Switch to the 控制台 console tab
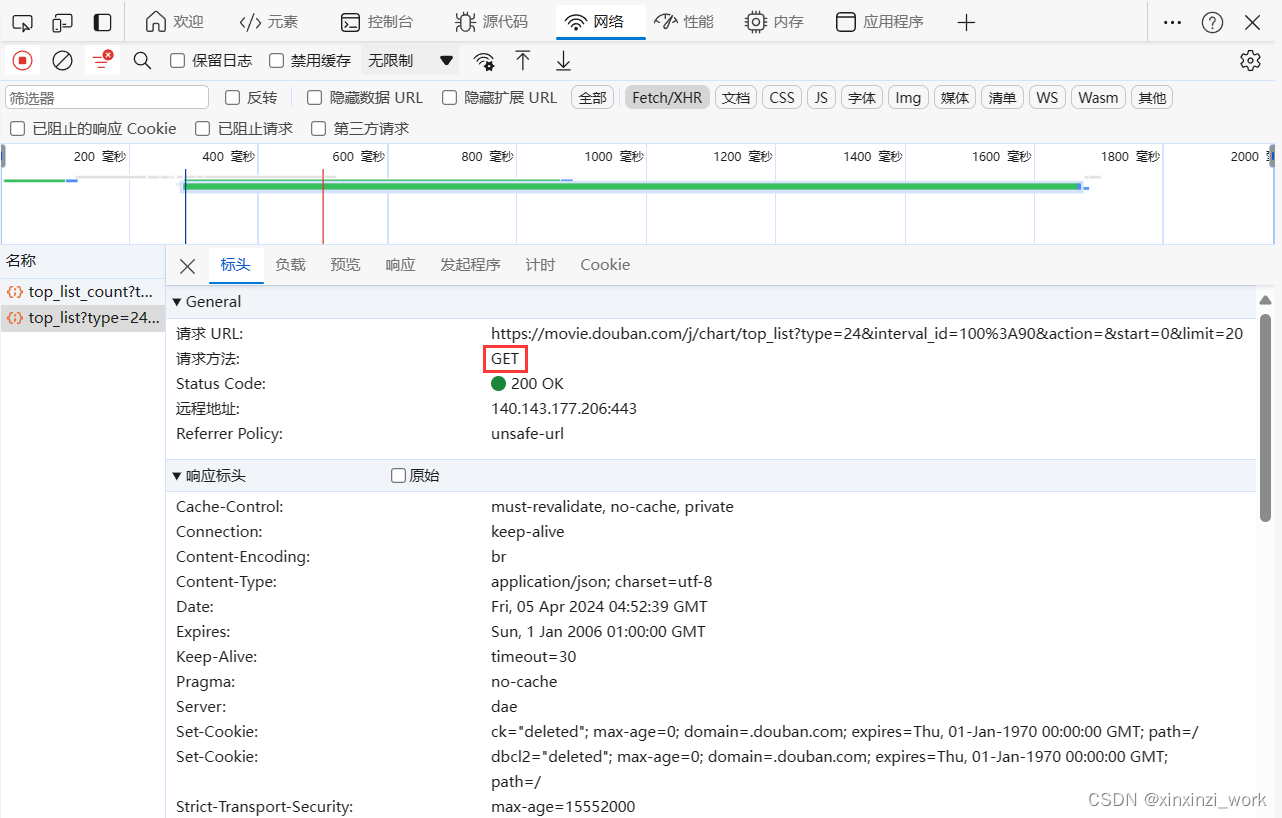Image resolution: width=1282 pixels, height=818 pixels. tap(376, 22)
